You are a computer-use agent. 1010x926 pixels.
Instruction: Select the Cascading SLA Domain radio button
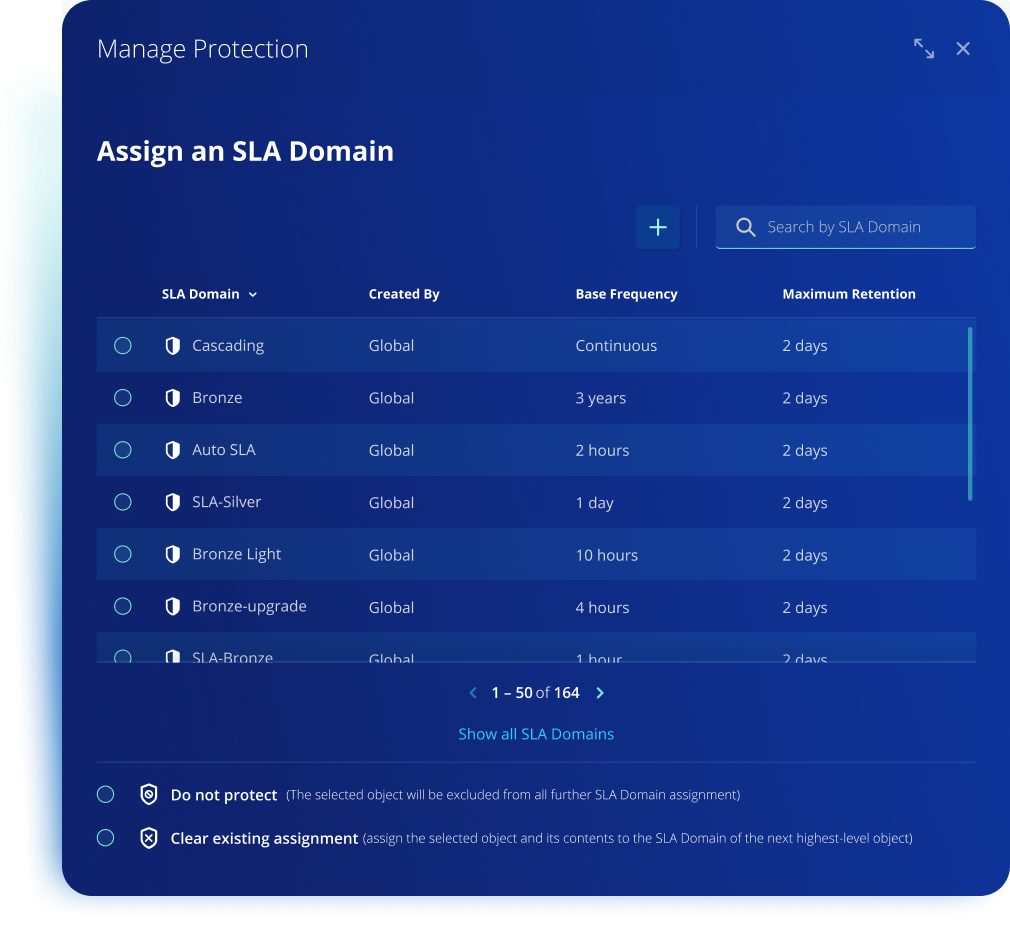point(122,345)
